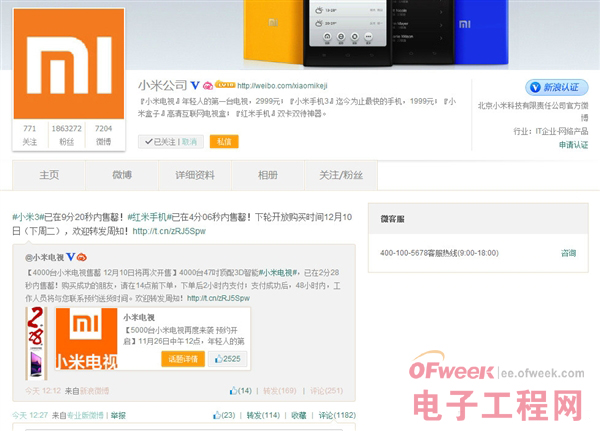Open the t.cn/zRJ5Spw link in the main post
Screen dimensions: 600x431
pos(169,231)
